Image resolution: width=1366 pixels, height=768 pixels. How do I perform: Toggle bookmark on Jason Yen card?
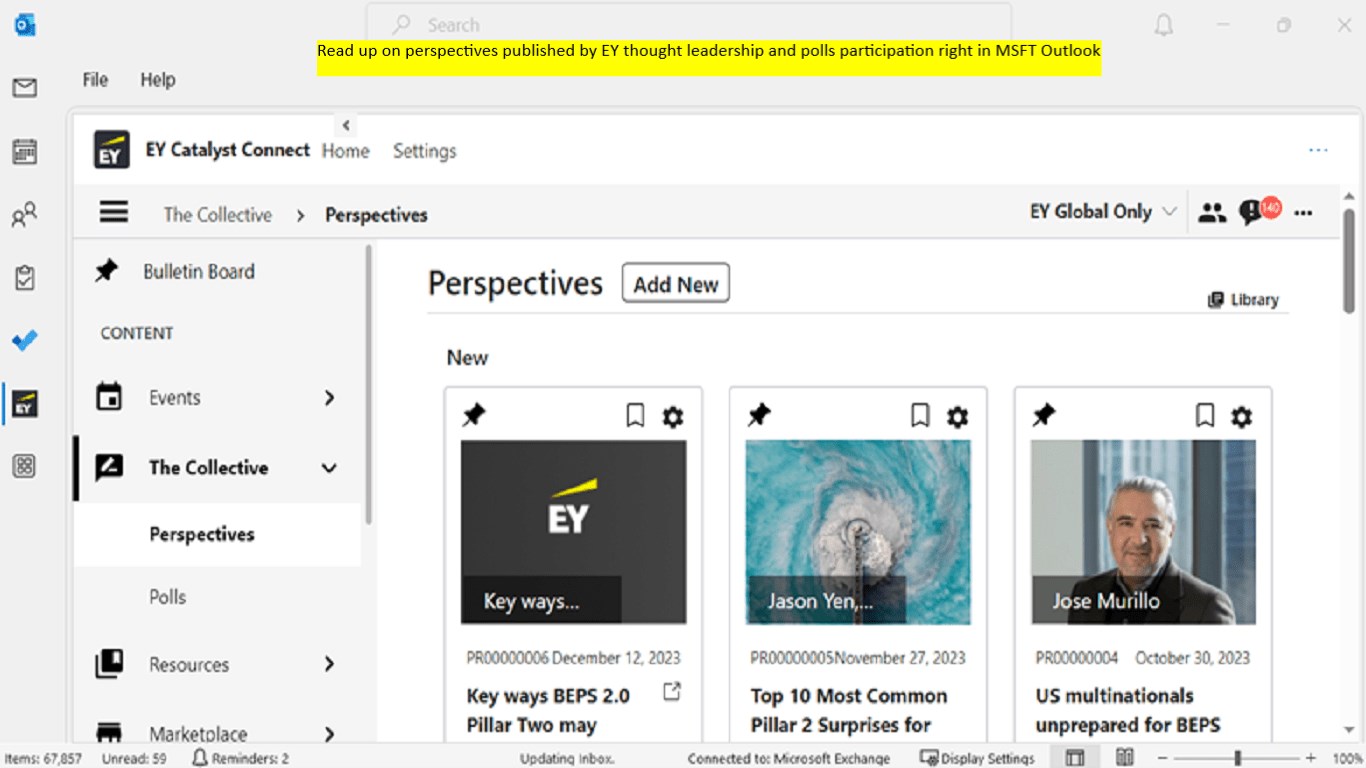pyautogui.click(x=920, y=416)
